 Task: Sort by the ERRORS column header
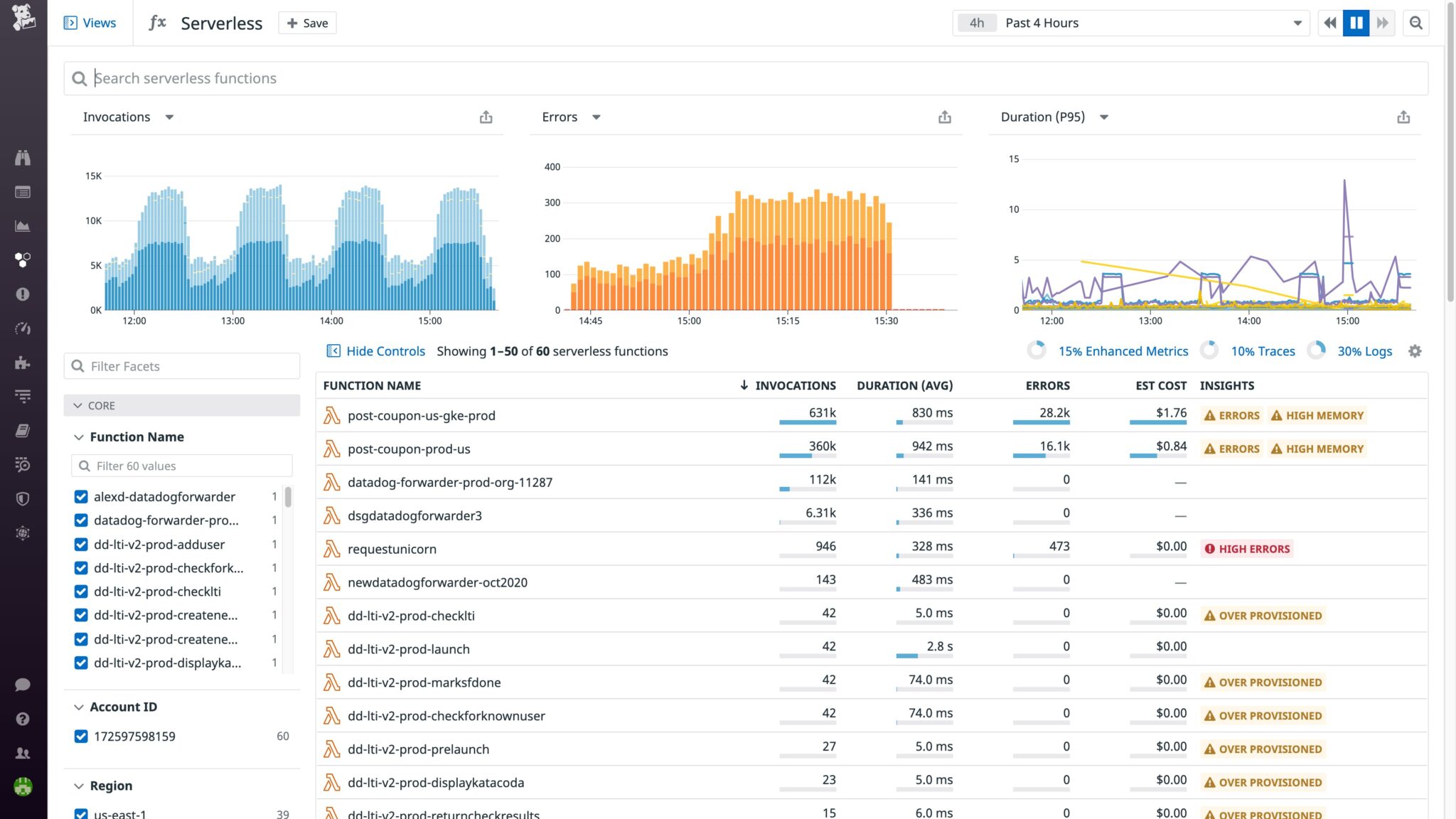(x=1047, y=385)
